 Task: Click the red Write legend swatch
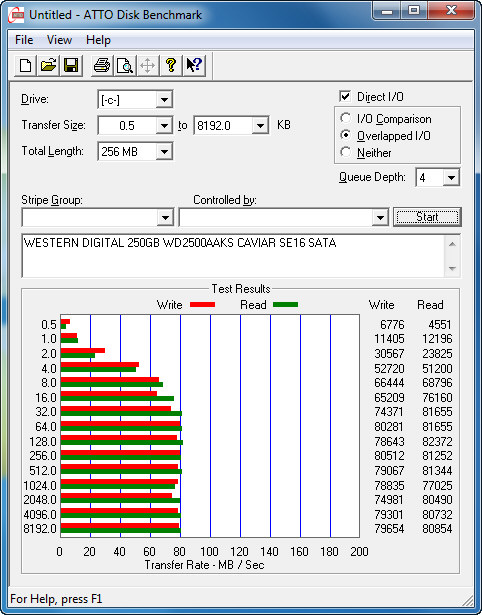(202, 304)
